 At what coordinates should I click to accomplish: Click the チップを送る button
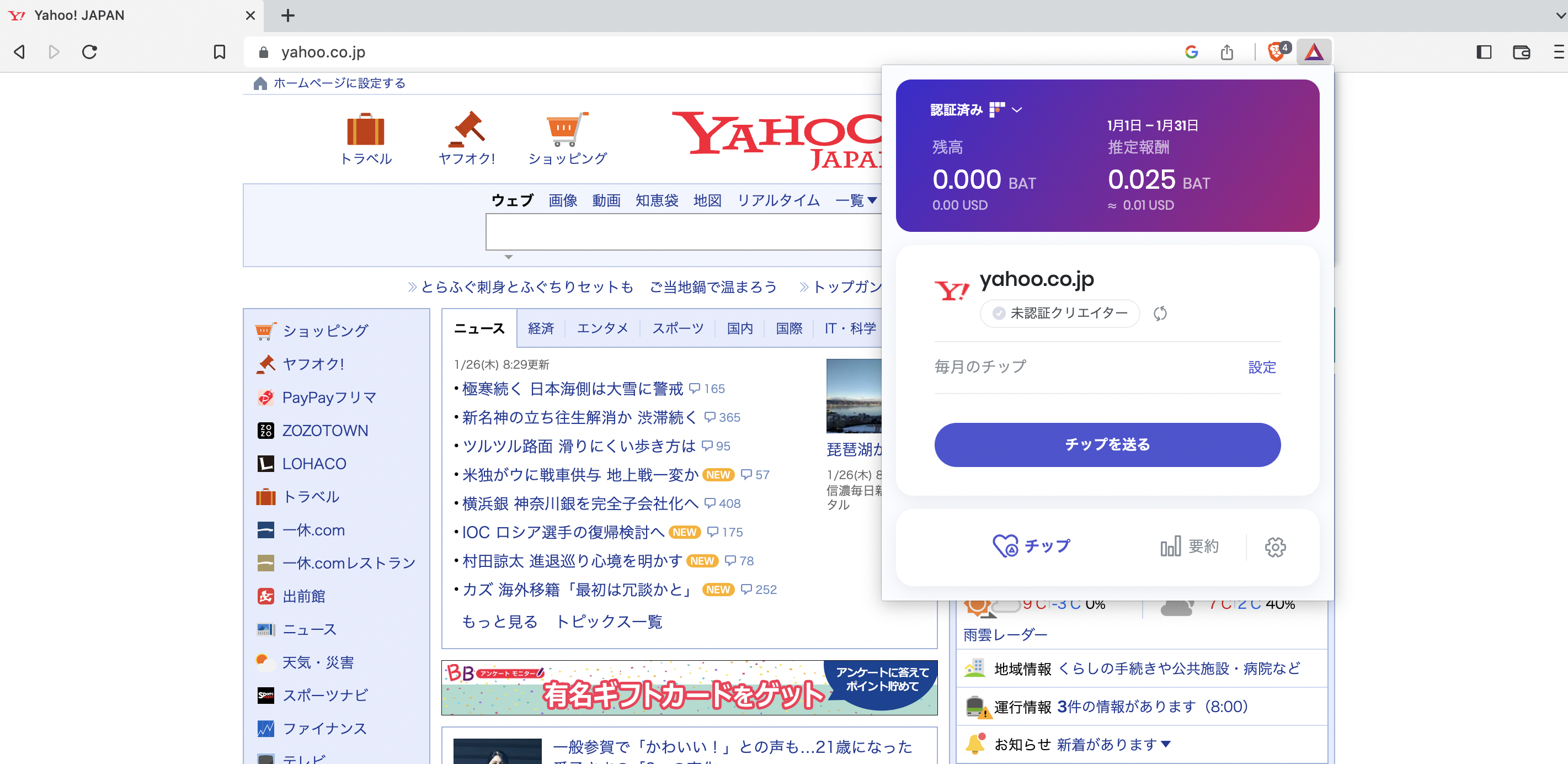click(1107, 445)
